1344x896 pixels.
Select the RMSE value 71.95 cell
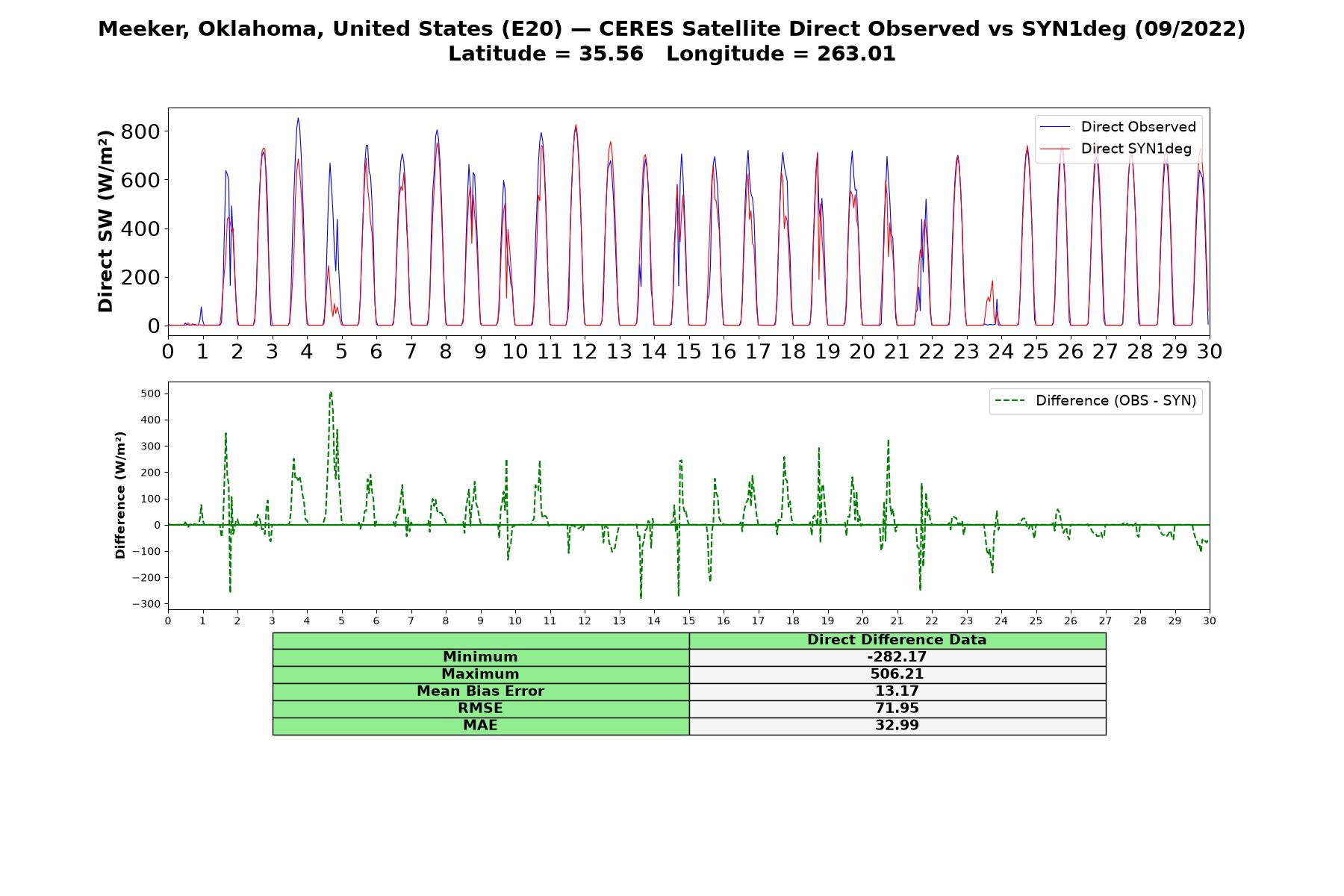pyautogui.click(x=897, y=709)
